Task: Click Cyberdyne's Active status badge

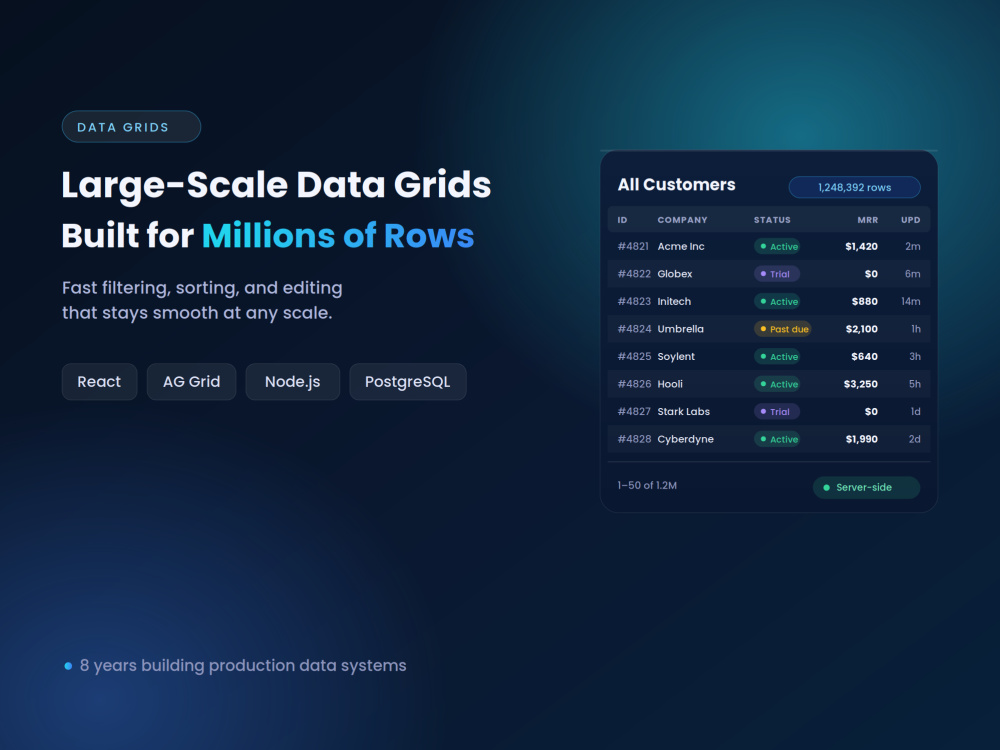Action: point(777,439)
